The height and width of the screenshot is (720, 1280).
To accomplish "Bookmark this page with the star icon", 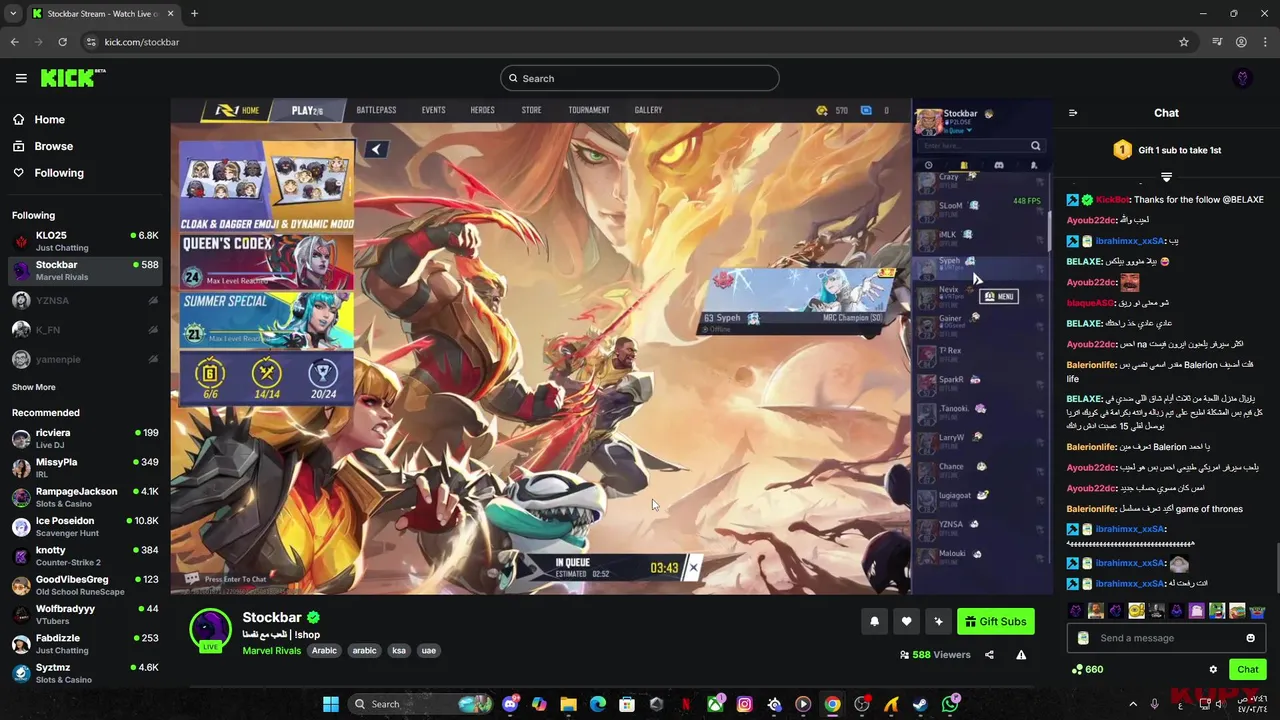I will 1184,42.
